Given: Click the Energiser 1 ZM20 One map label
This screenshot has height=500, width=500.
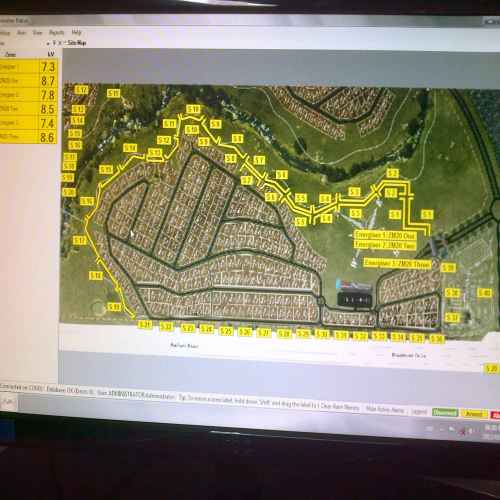Looking at the screenshot, I should click(x=385, y=235).
